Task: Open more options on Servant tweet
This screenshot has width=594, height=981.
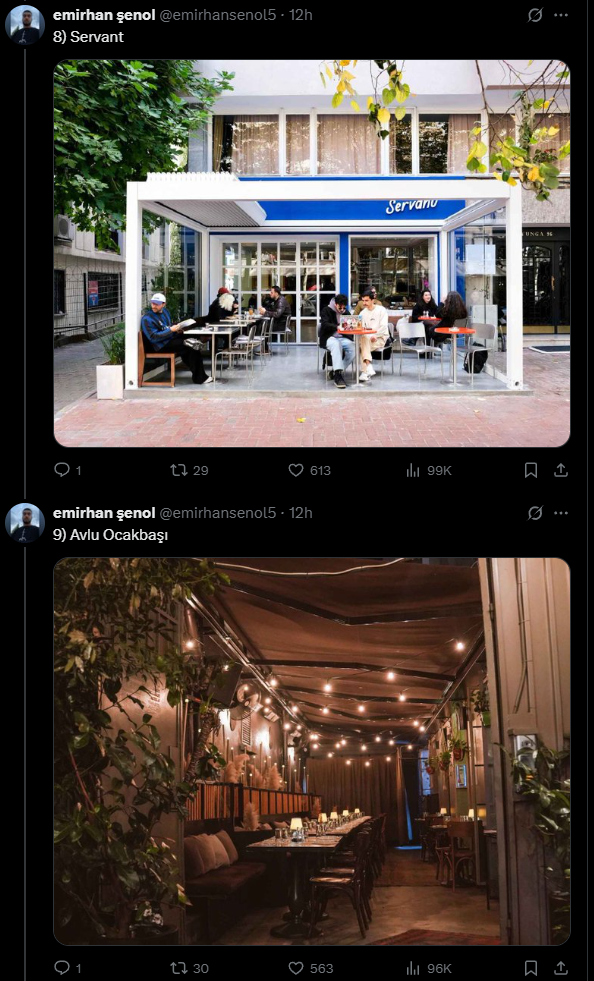Action: 561,15
